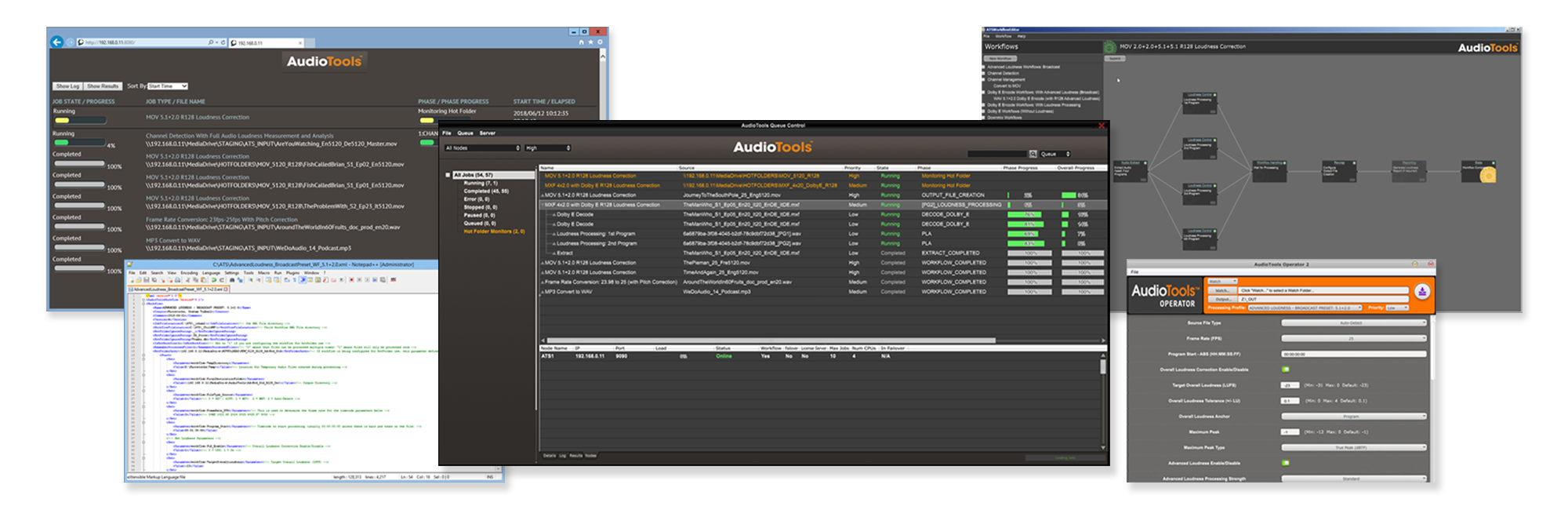Select the Reporting node in workflow editor
Viewport: 1568px width, 510px height.
tap(1408, 170)
